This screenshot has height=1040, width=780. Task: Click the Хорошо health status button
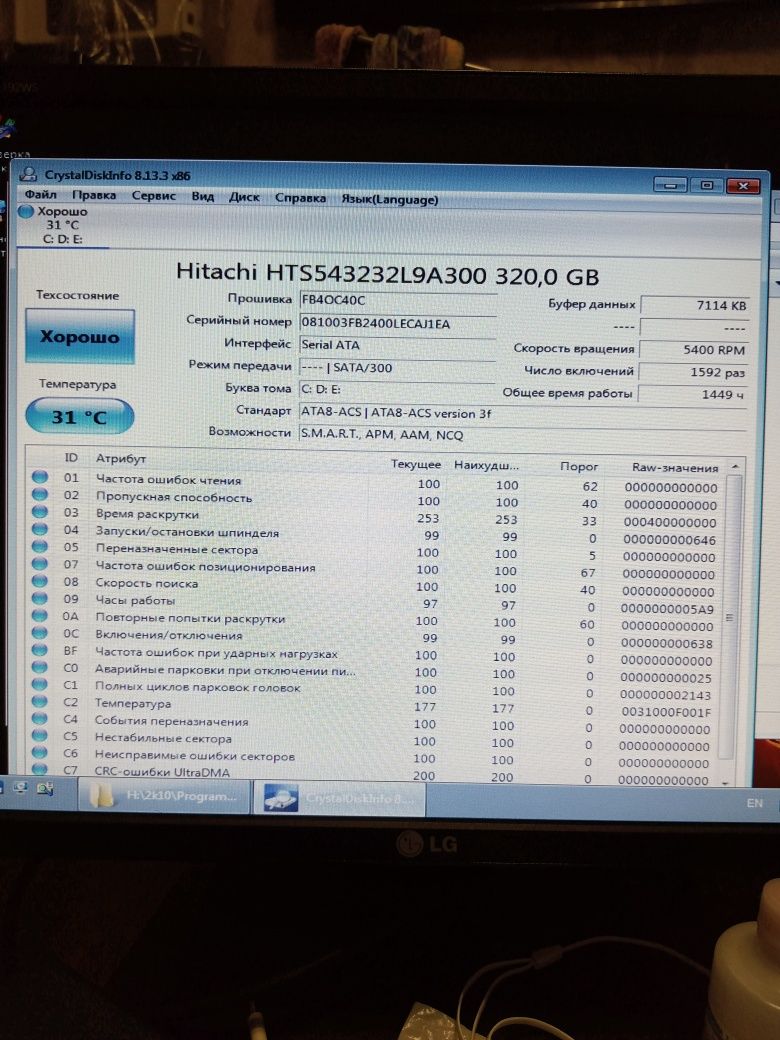[80, 336]
